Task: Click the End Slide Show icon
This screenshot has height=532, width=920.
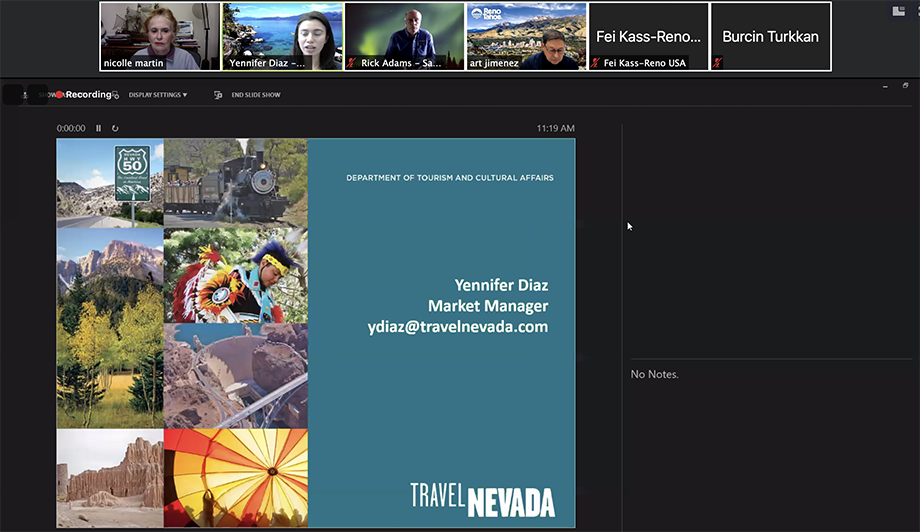Action: tap(218, 95)
